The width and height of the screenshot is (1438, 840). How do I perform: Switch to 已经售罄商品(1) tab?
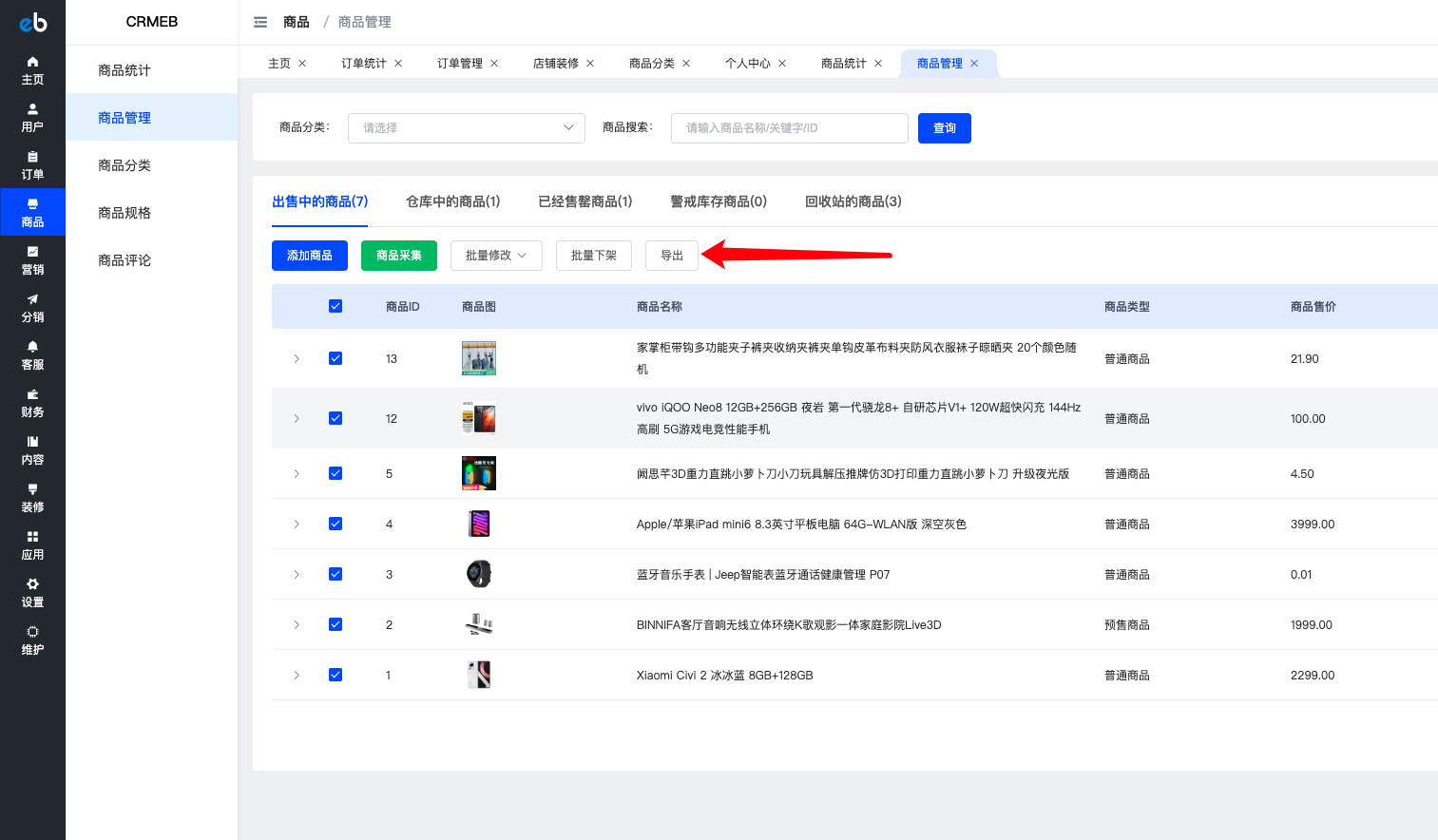pyautogui.click(x=585, y=201)
